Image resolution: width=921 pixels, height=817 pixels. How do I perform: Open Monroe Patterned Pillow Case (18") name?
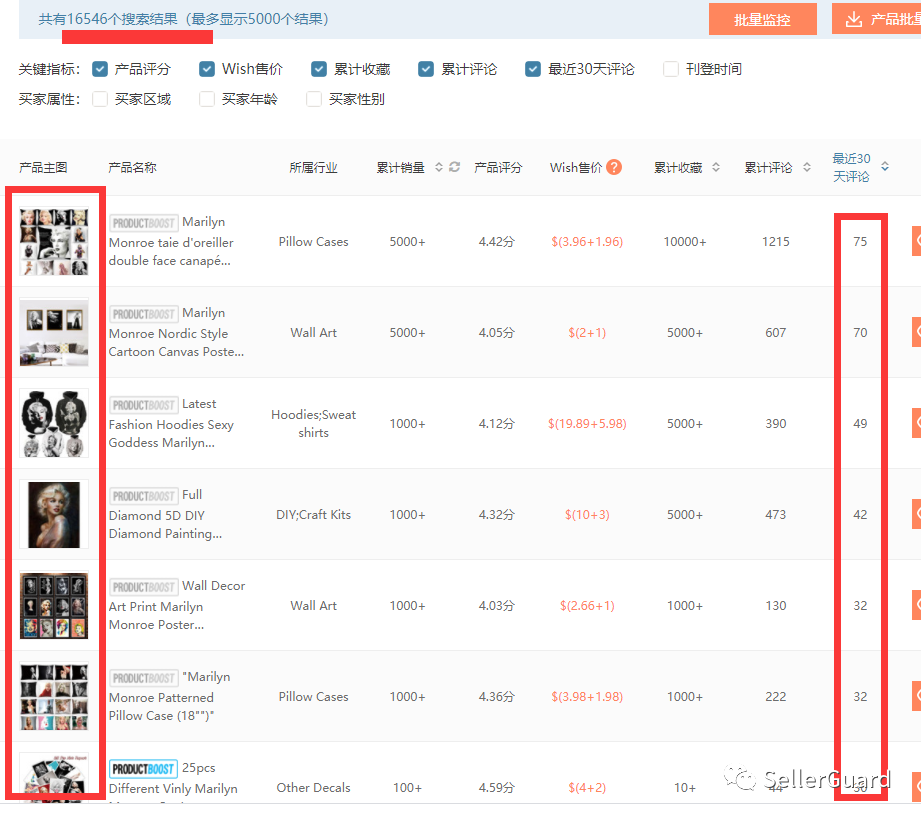pos(169,697)
